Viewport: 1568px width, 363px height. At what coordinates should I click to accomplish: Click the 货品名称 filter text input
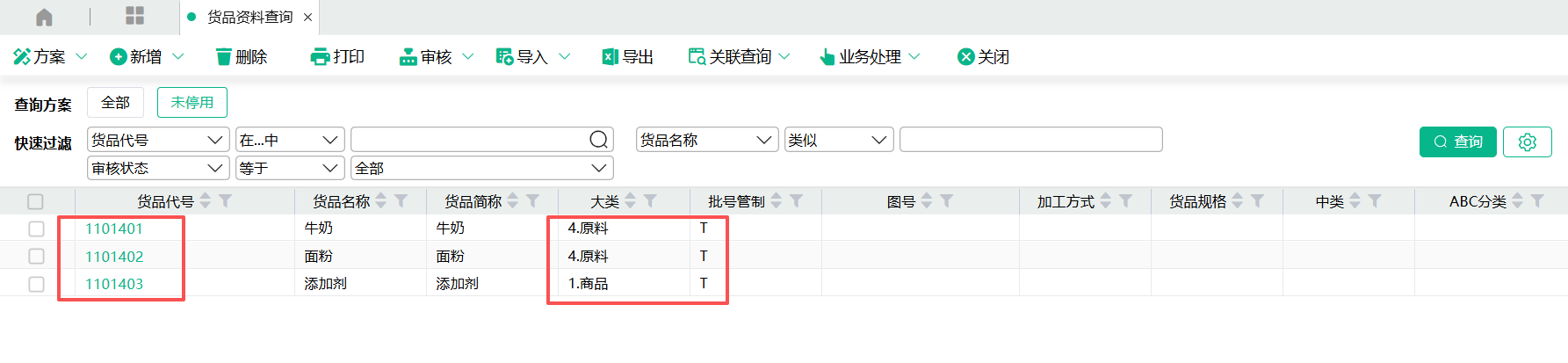(x=1030, y=140)
